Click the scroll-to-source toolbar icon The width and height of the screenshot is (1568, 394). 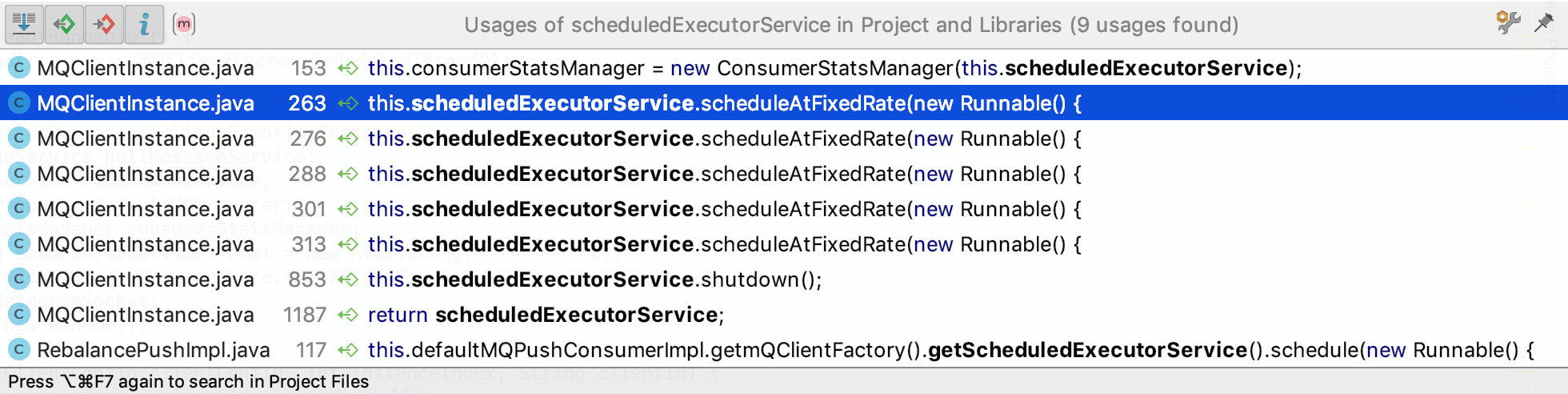(24, 24)
